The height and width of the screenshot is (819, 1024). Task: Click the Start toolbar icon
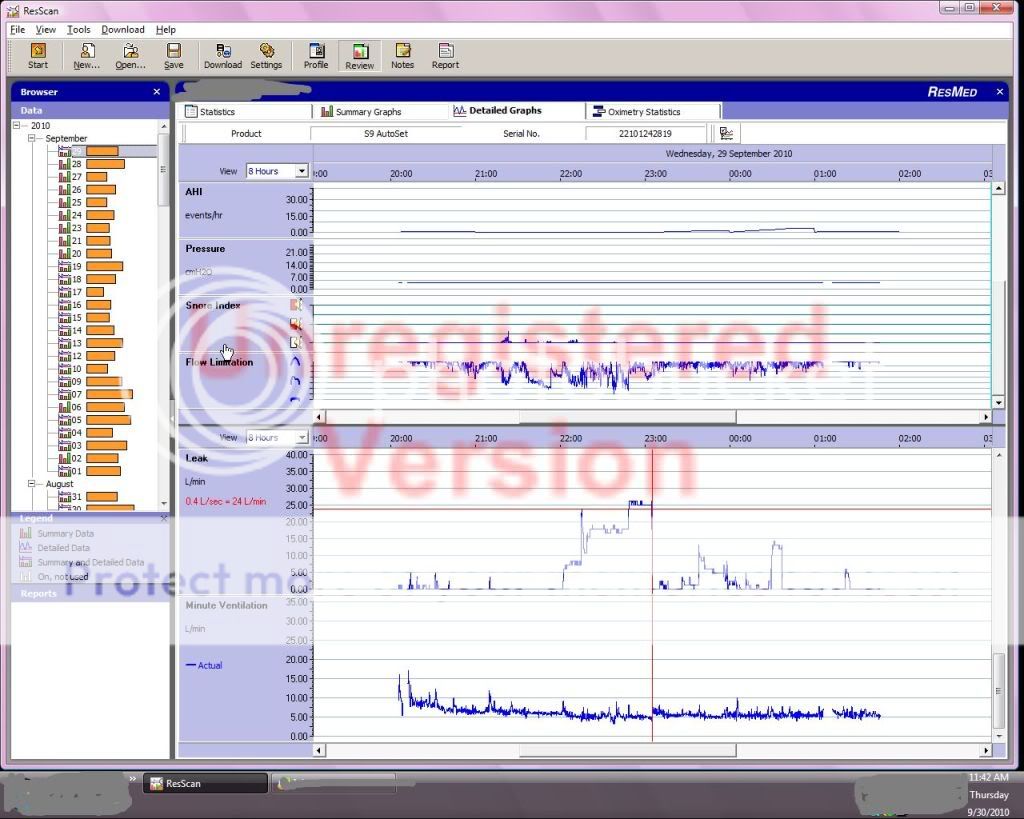click(38, 56)
